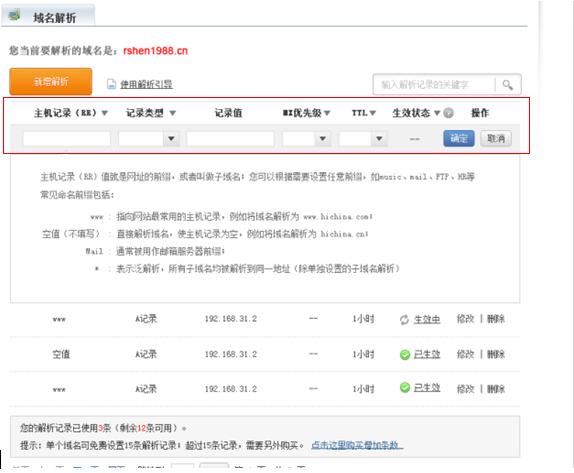Confirm with the blue 确定 button
This screenshot has height=473, width=574.
459,139
